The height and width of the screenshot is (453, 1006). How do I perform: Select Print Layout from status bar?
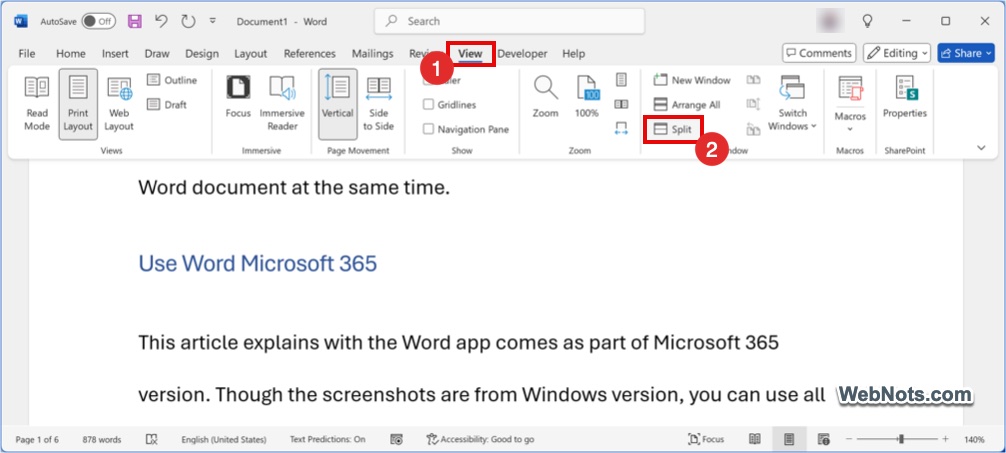point(789,440)
